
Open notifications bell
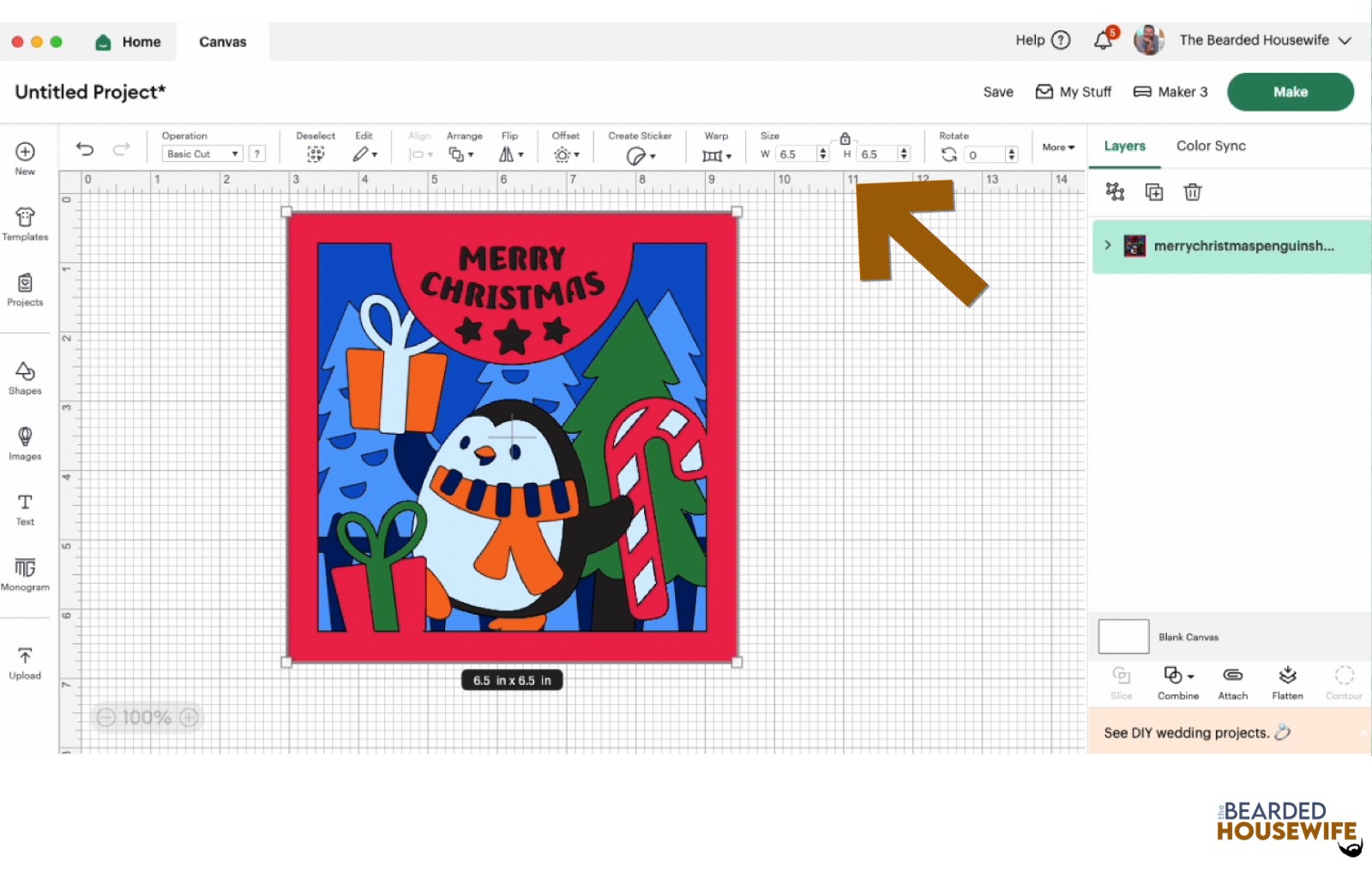tap(1104, 40)
